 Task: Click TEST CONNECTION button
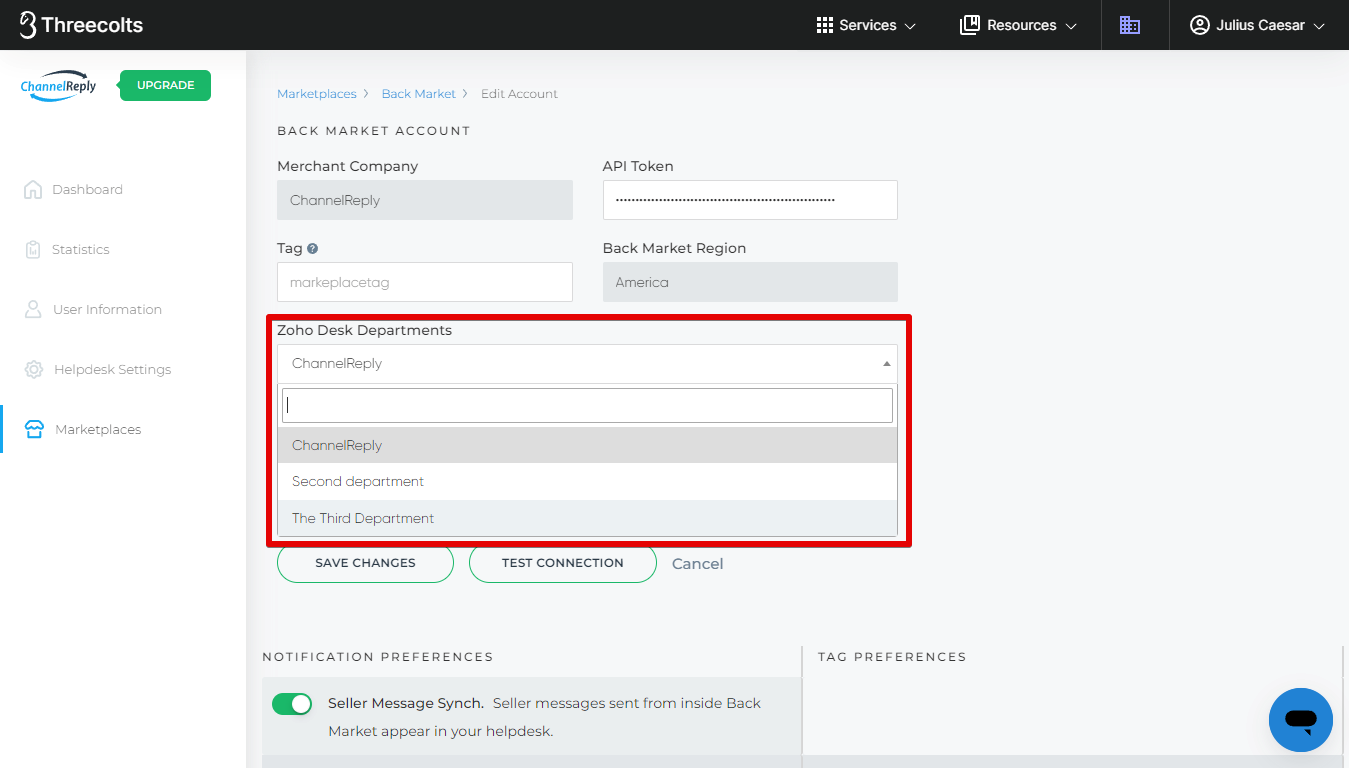coord(563,563)
